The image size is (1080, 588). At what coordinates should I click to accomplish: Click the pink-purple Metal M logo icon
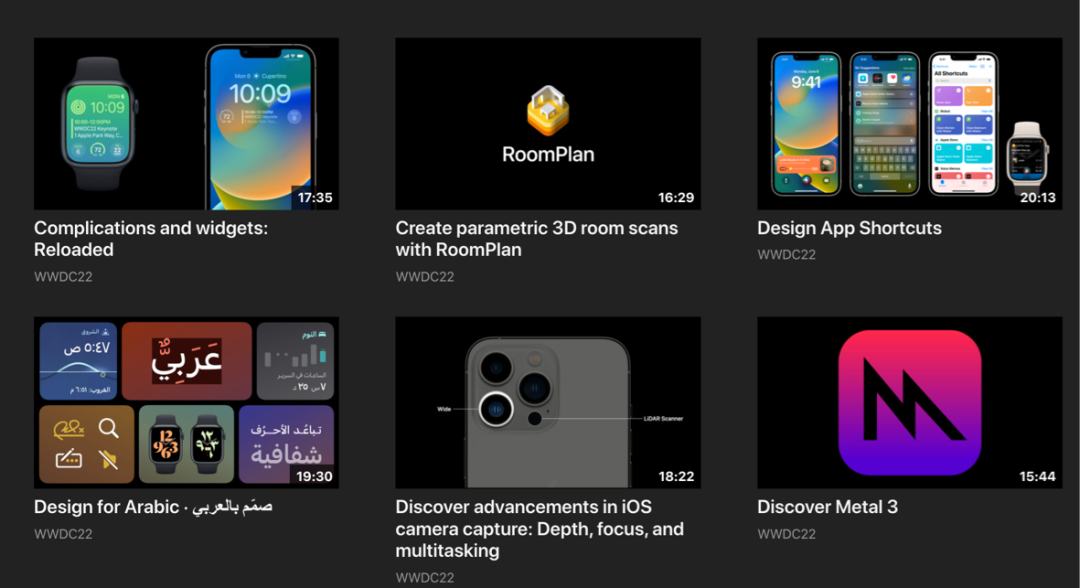click(910, 403)
